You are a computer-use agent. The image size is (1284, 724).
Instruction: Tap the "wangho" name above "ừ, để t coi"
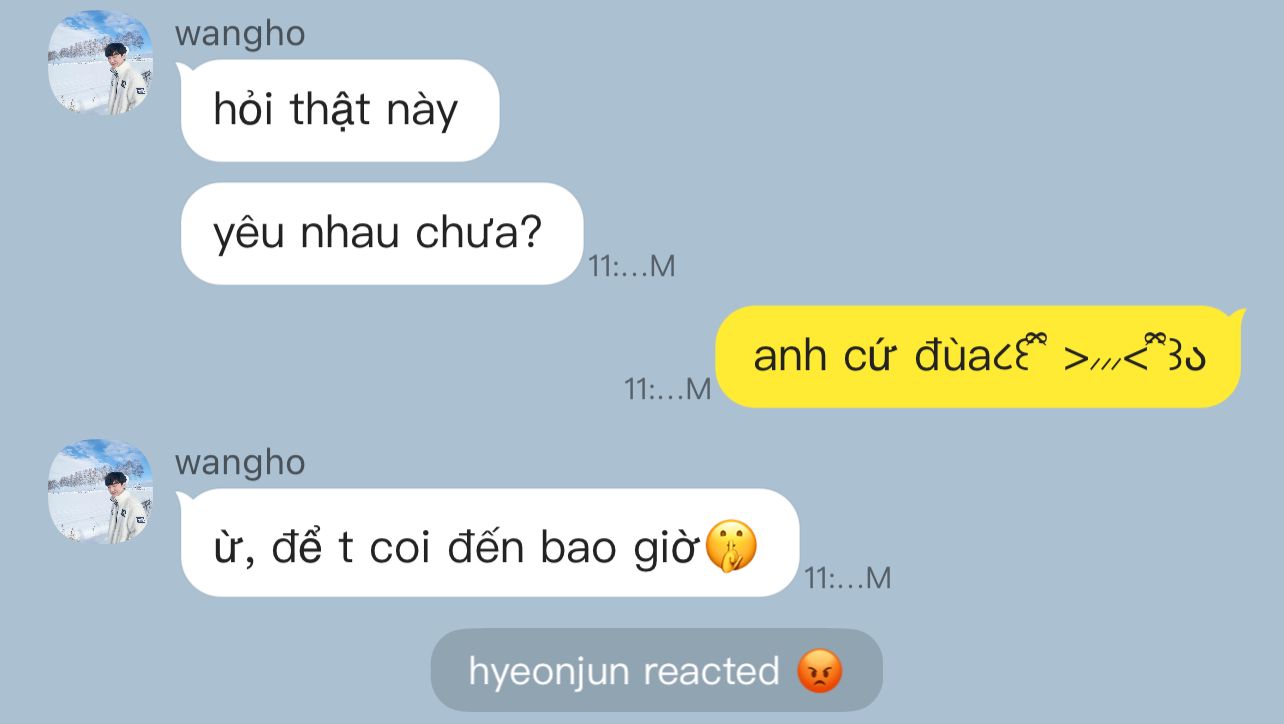240,463
